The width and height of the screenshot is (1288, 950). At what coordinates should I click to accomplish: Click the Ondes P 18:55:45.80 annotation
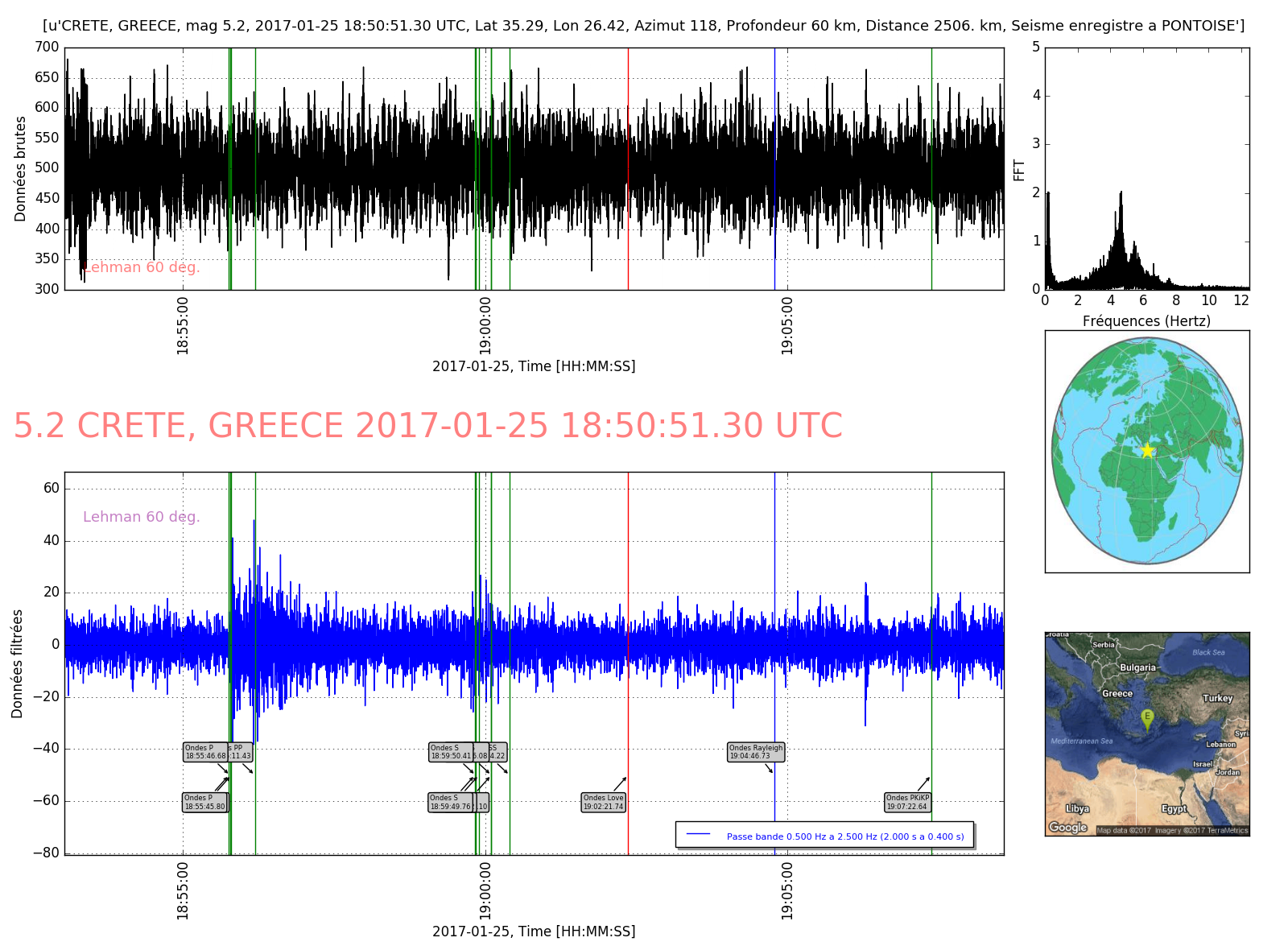[204, 803]
